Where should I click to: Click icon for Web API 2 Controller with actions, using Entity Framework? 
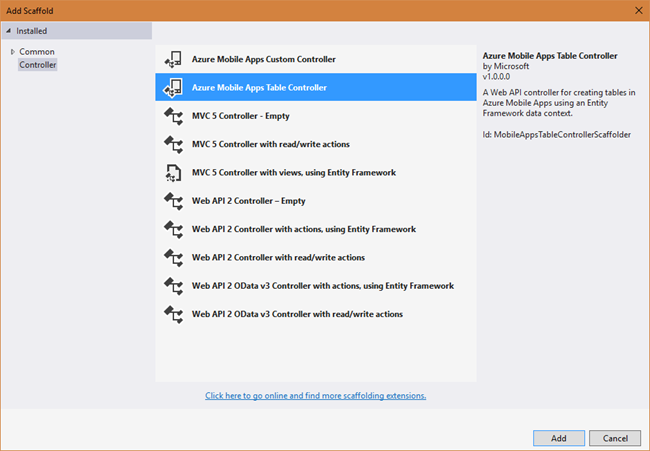tap(173, 229)
